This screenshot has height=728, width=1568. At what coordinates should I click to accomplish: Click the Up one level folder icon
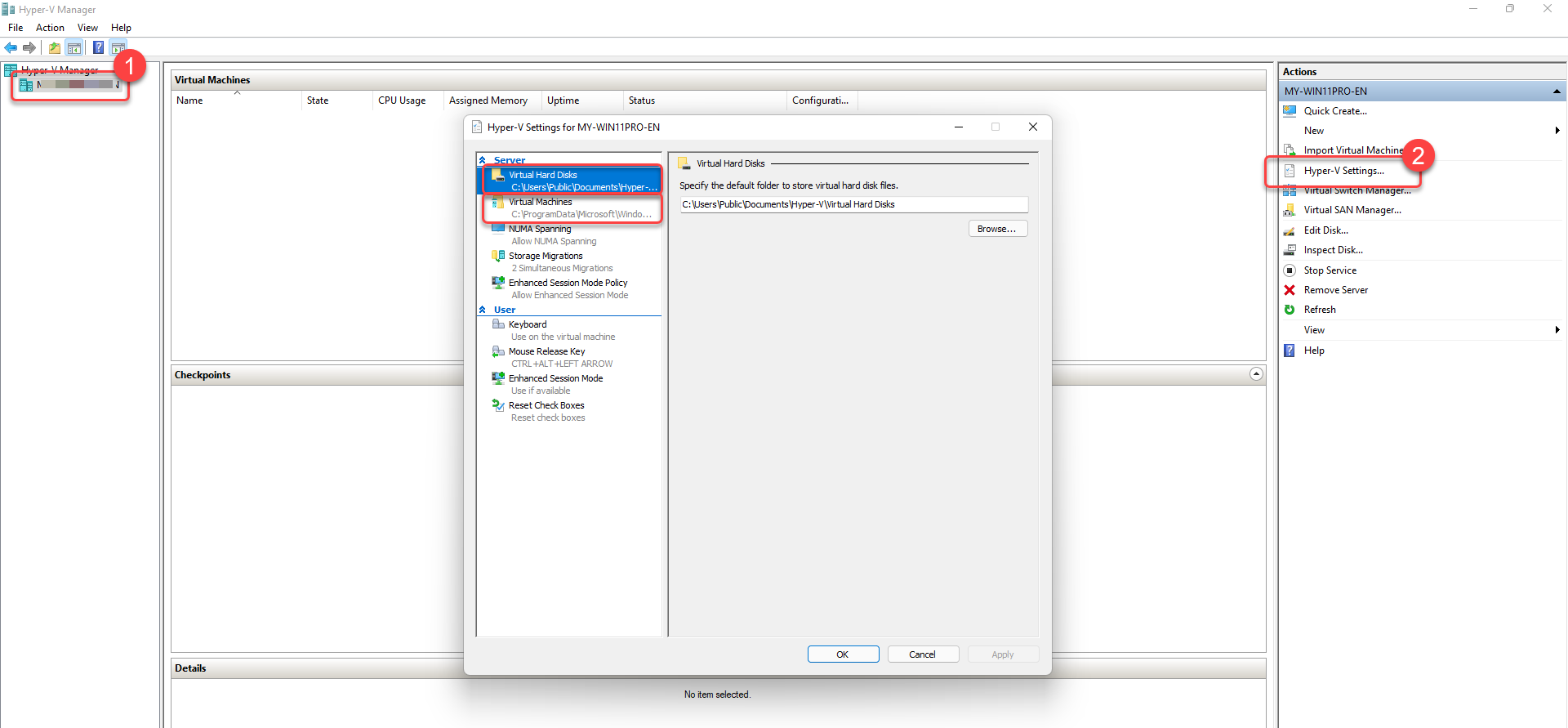pos(55,47)
